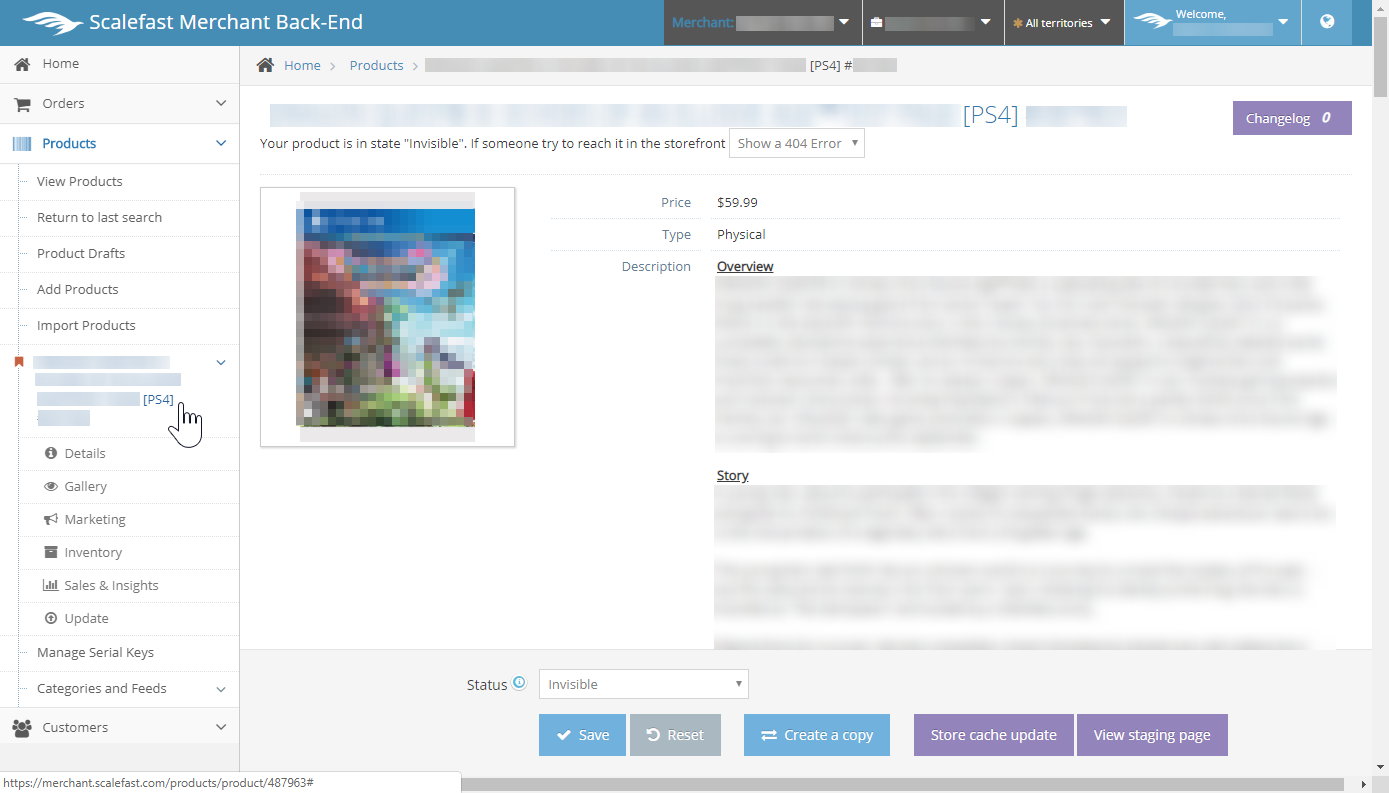Click the Gallery eye icon in sidebar
Screen dimensions: 1389x793
tap(51, 486)
